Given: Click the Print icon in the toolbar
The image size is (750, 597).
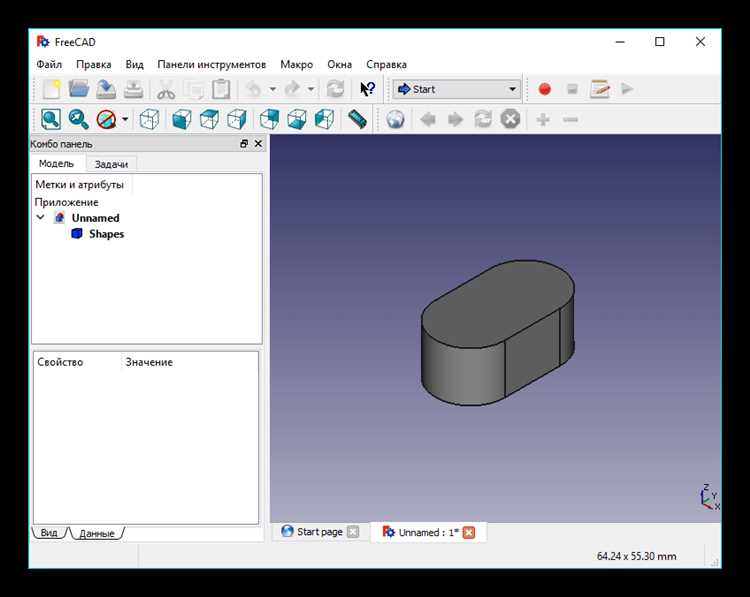Looking at the screenshot, I should point(133,89).
